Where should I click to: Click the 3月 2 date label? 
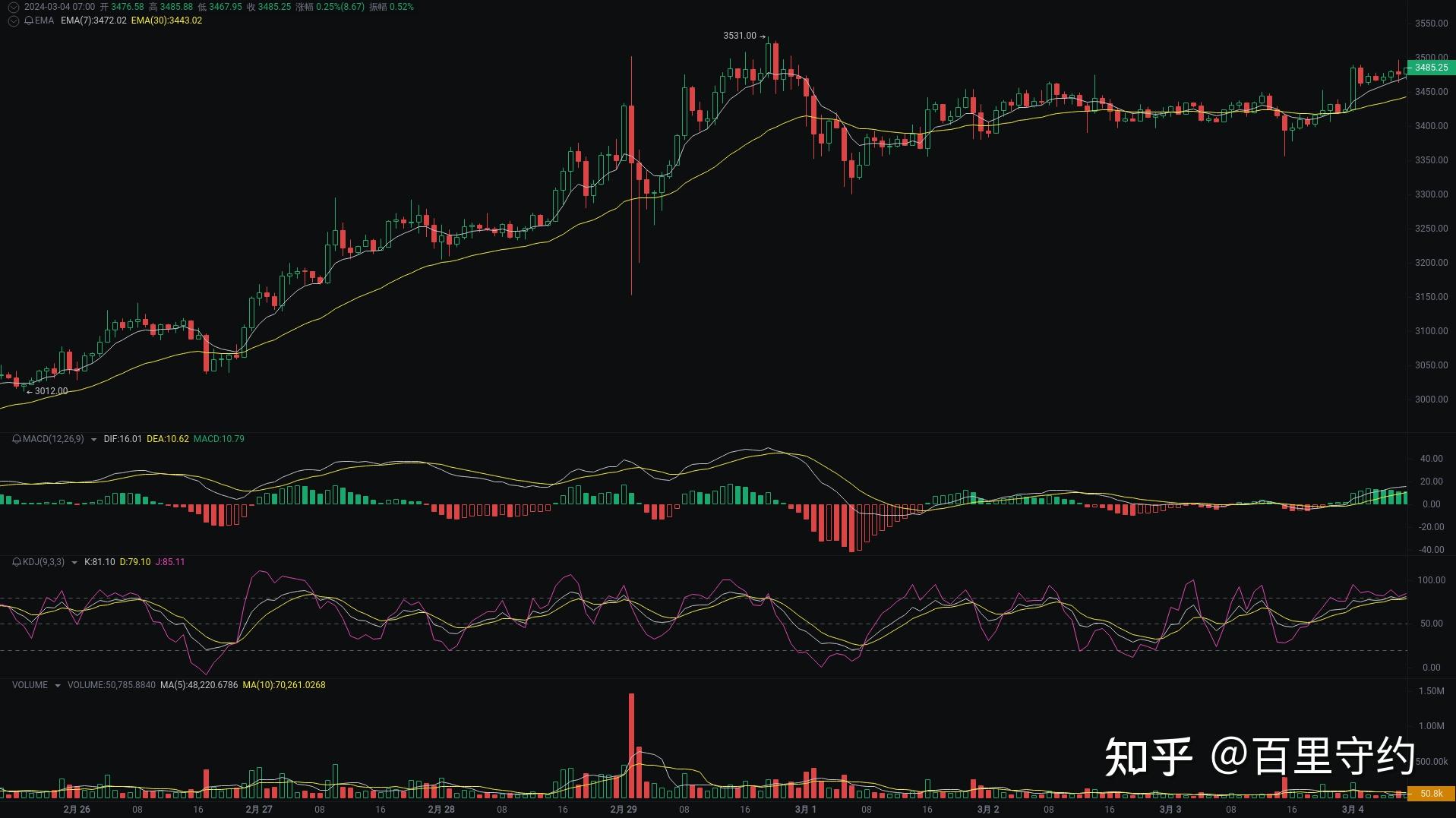[x=988, y=810]
